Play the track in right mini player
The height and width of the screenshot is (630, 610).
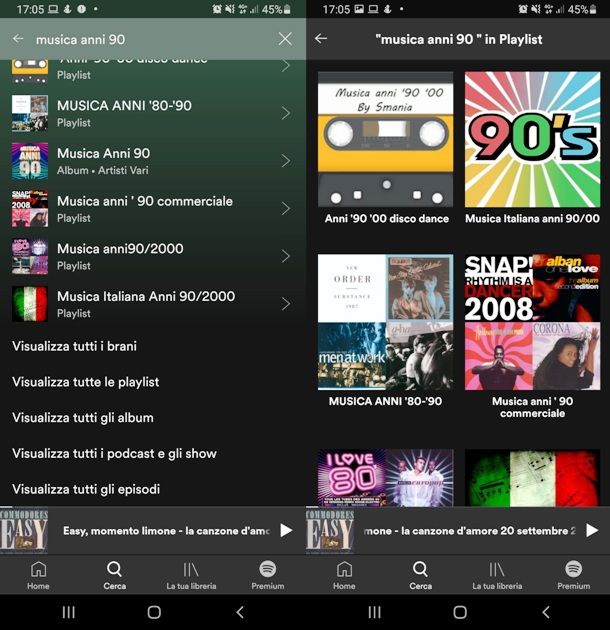pyautogui.click(x=592, y=530)
